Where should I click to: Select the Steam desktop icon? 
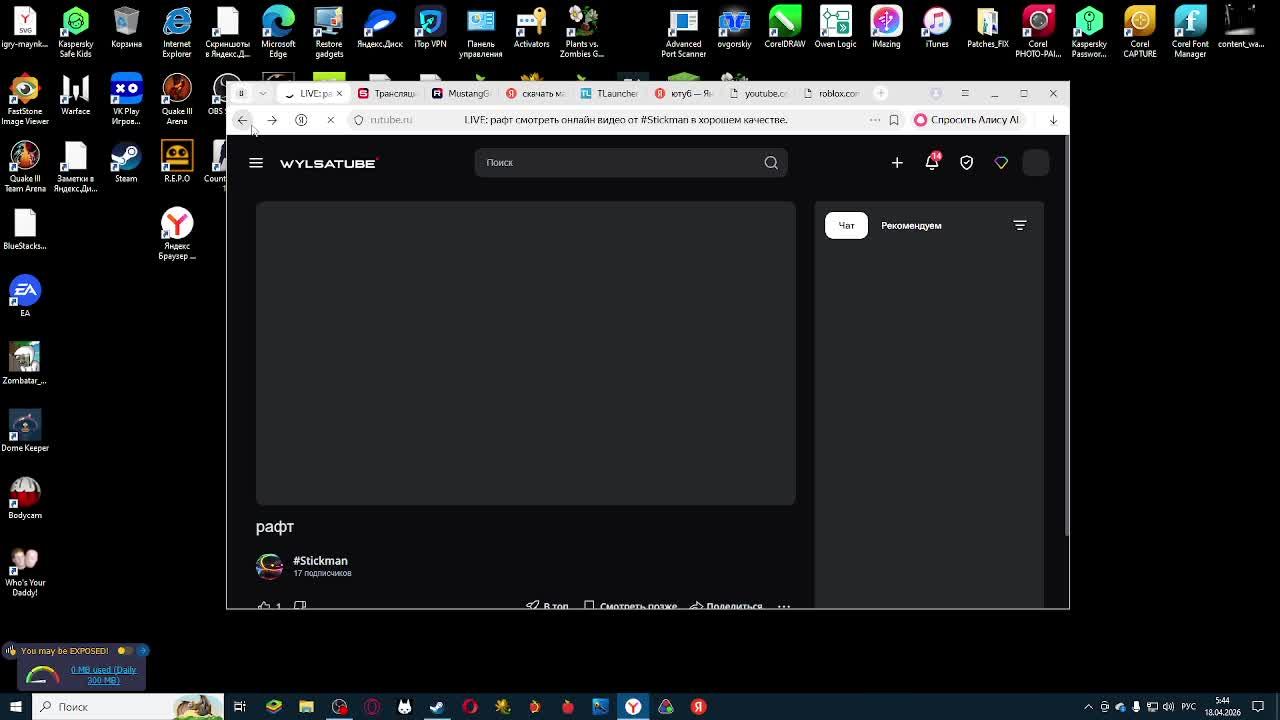[x=126, y=163]
